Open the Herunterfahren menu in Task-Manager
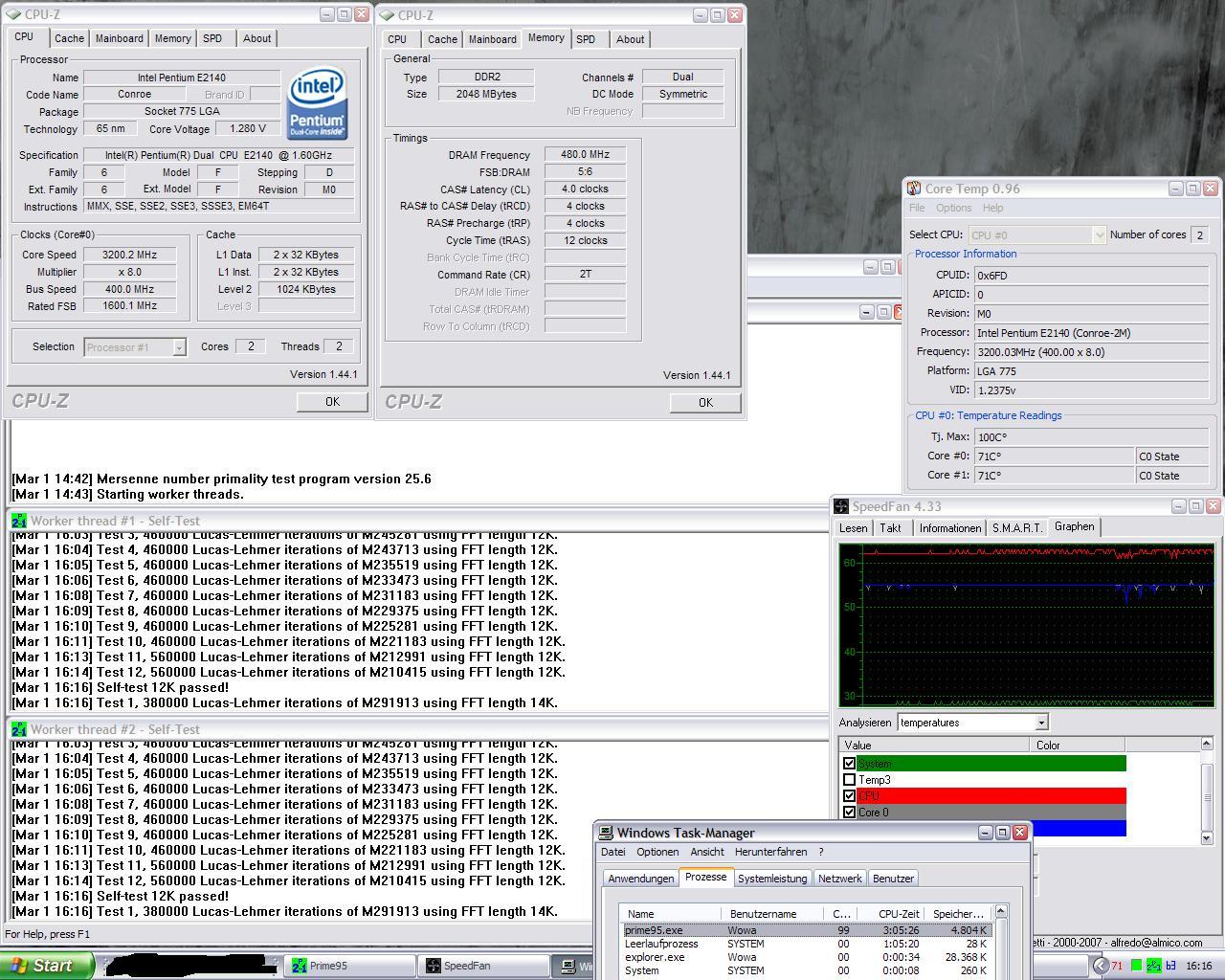 point(771,852)
